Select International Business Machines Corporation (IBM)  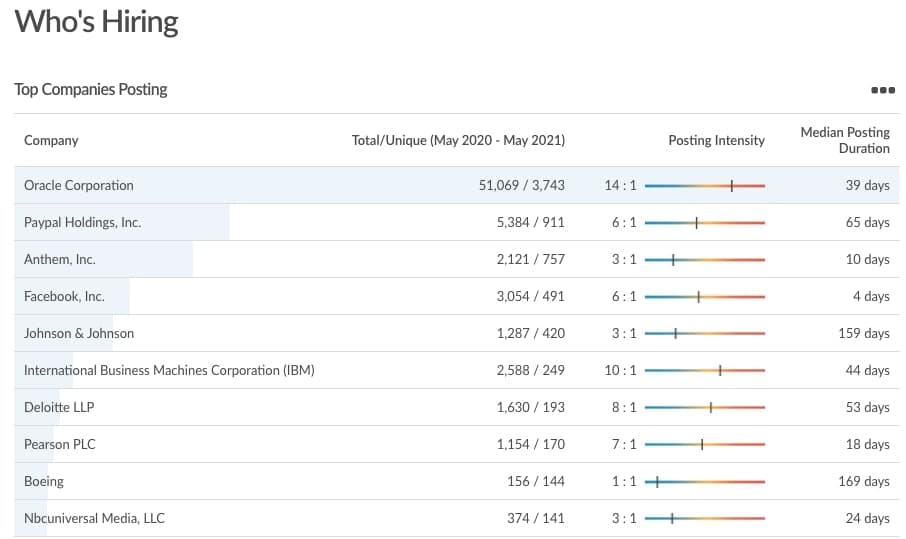pyautogui.click(x=169, y=370)
